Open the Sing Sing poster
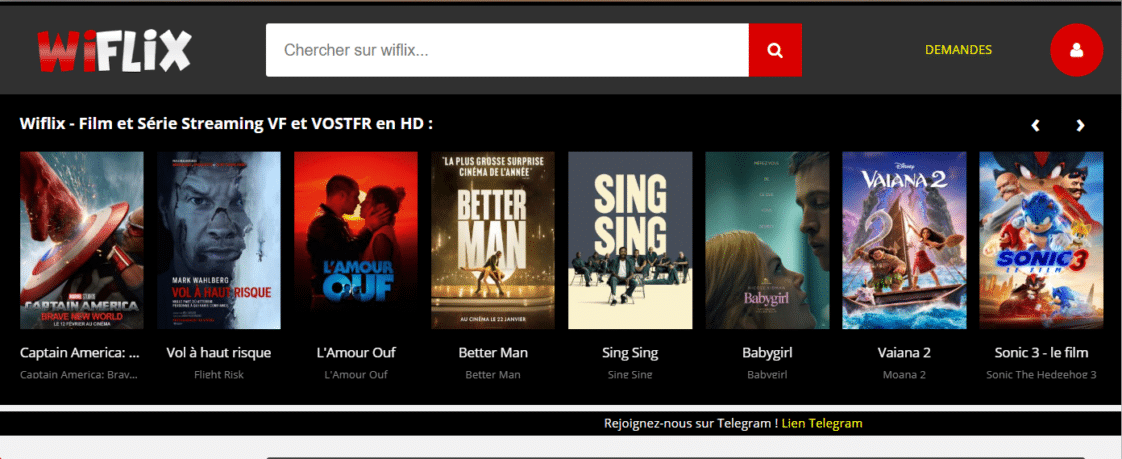1122x459 pixels. 630,240
